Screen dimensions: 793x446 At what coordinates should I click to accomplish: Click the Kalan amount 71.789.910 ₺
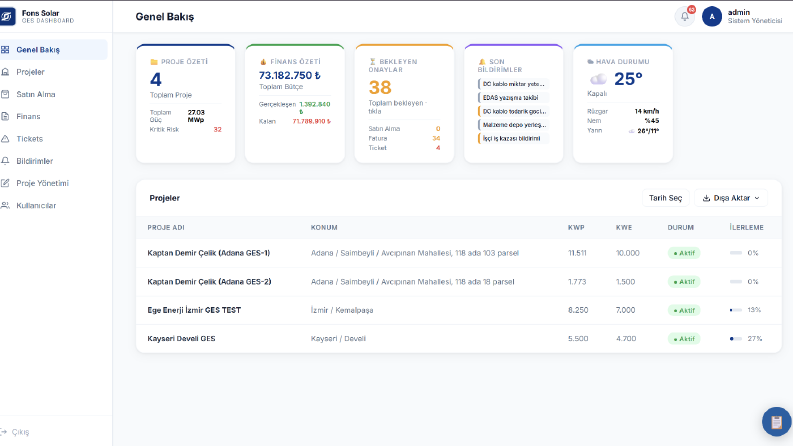[x=312, y=121]
